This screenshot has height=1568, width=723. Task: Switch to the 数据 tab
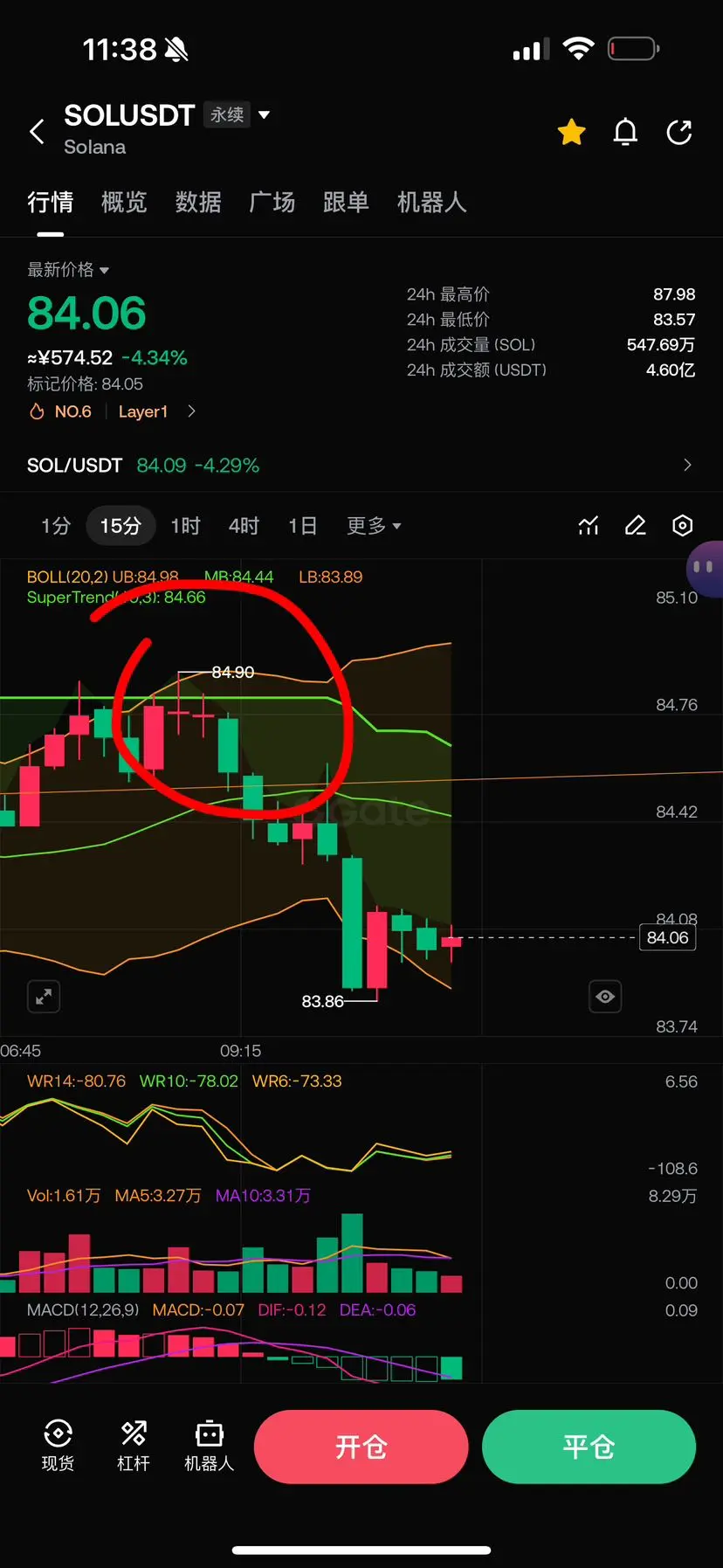point(198,203)
